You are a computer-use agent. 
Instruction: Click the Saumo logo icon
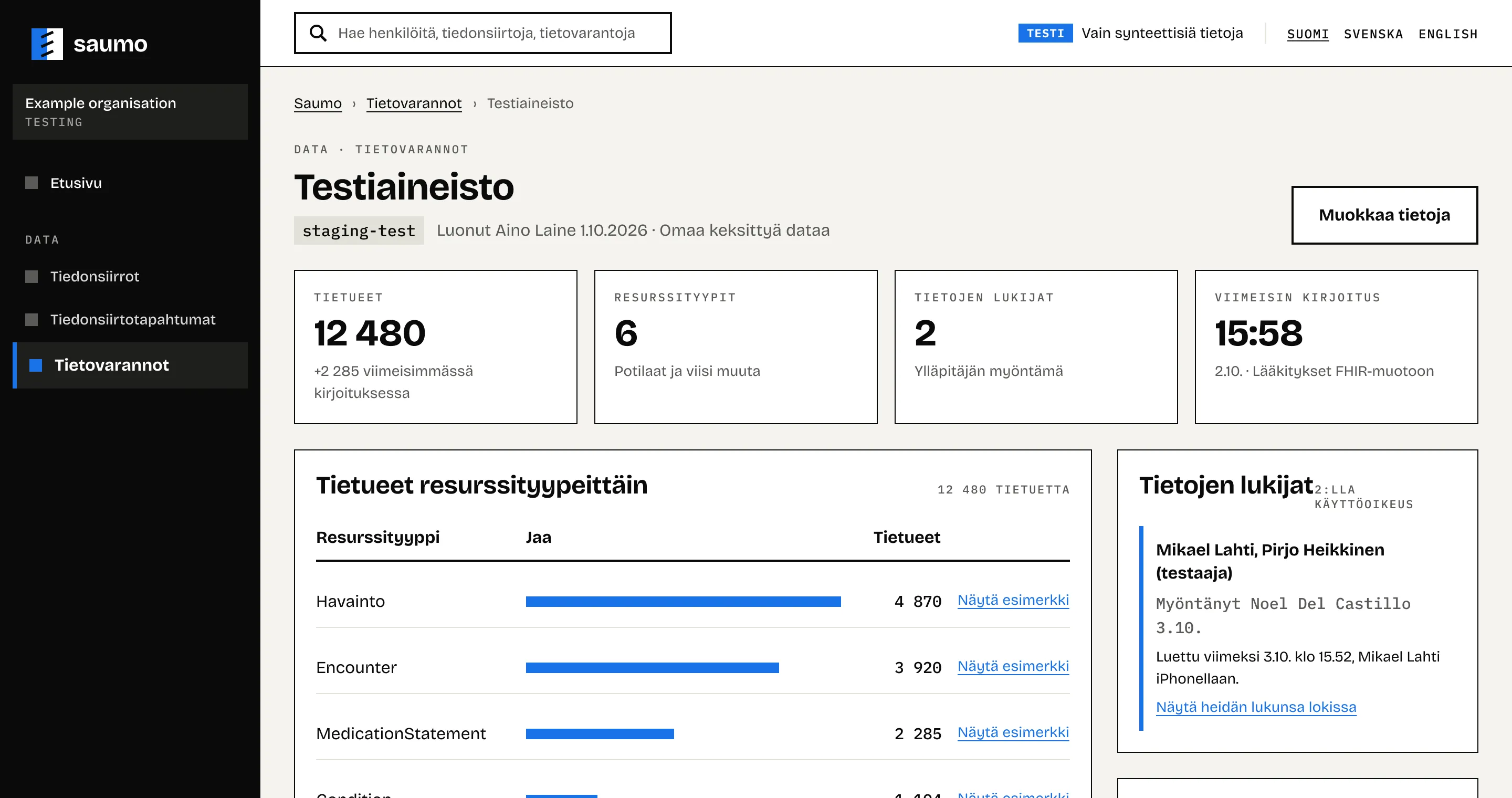47,44
